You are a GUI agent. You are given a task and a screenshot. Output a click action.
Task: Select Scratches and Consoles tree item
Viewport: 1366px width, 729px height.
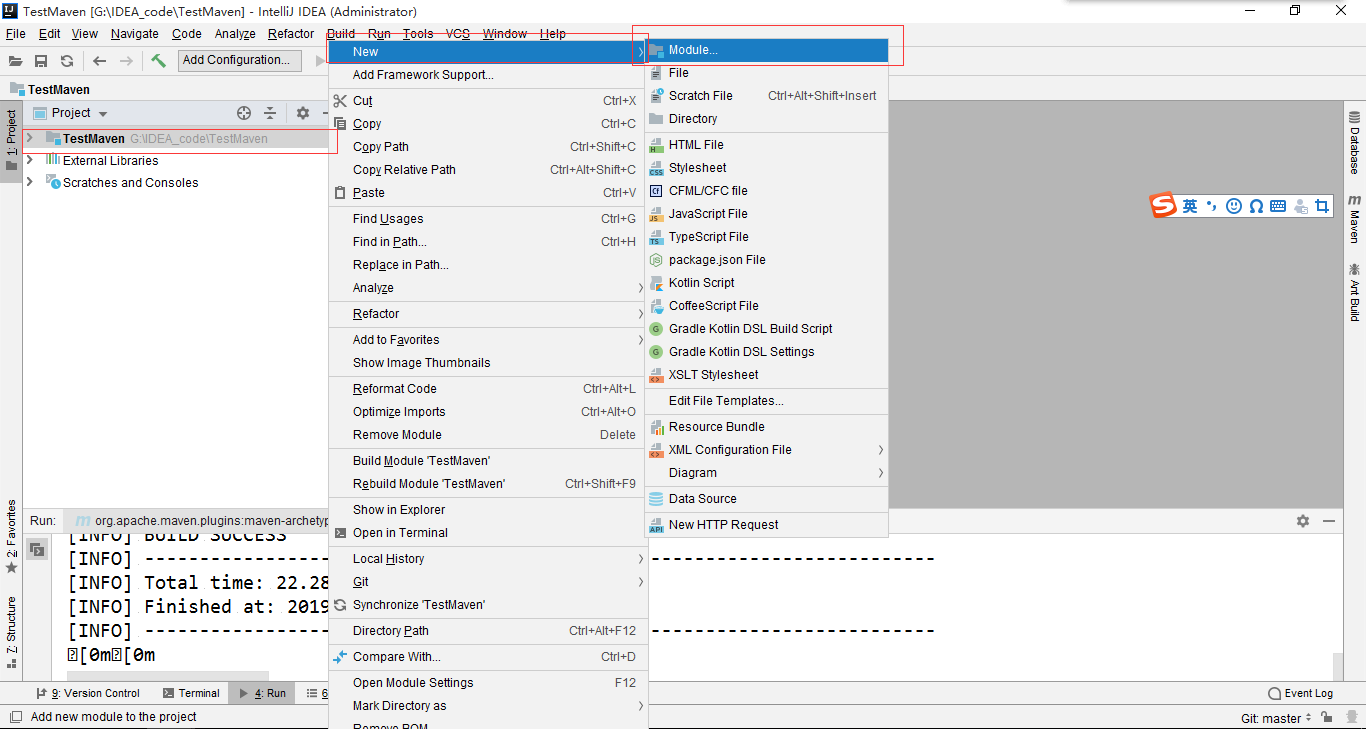130,182
